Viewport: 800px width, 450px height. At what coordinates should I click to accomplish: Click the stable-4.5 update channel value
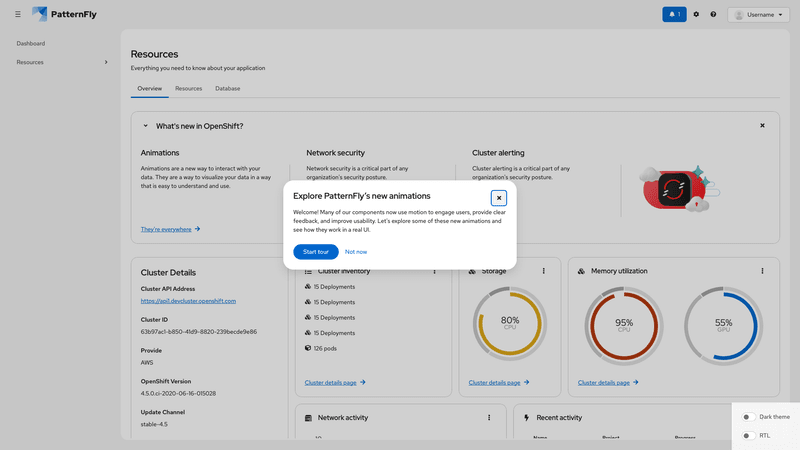coord(154,424)
